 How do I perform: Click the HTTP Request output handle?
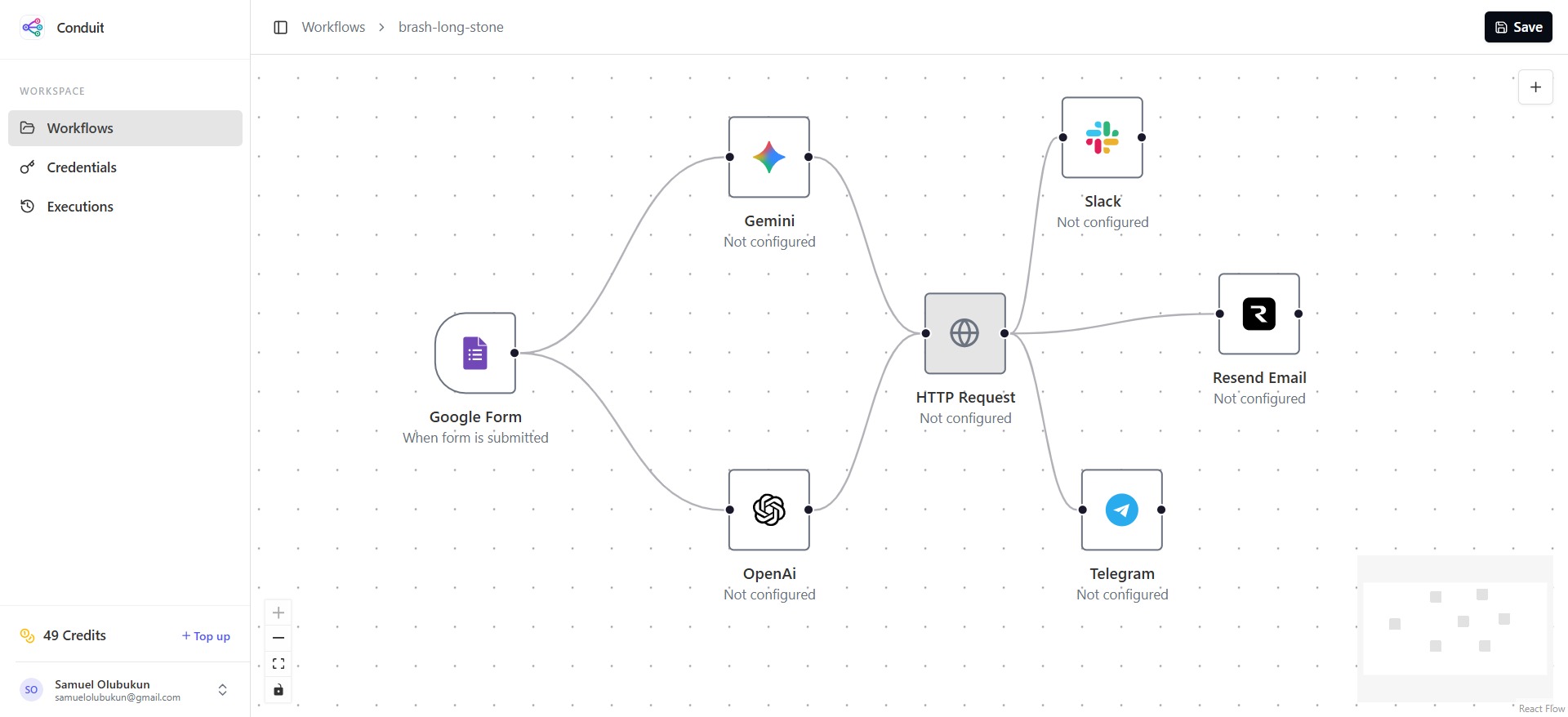1004,333
